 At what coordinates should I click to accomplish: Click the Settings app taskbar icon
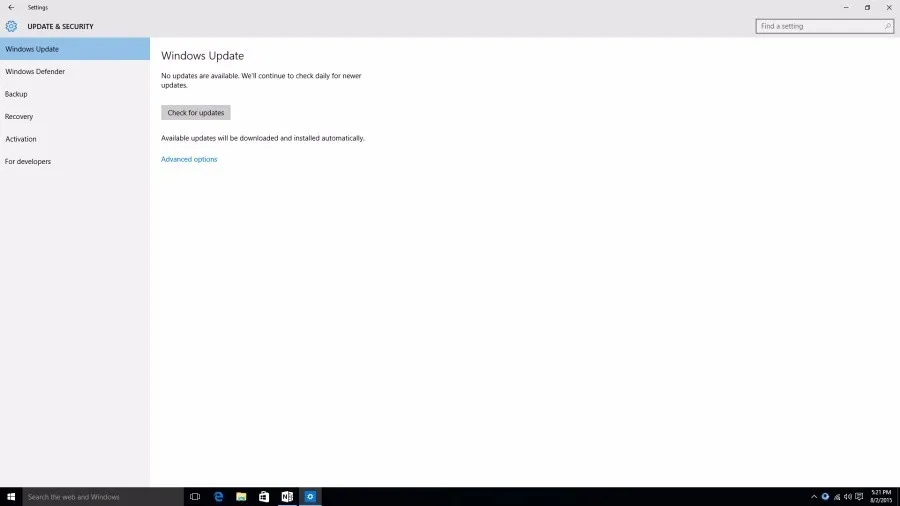[310, 497]
